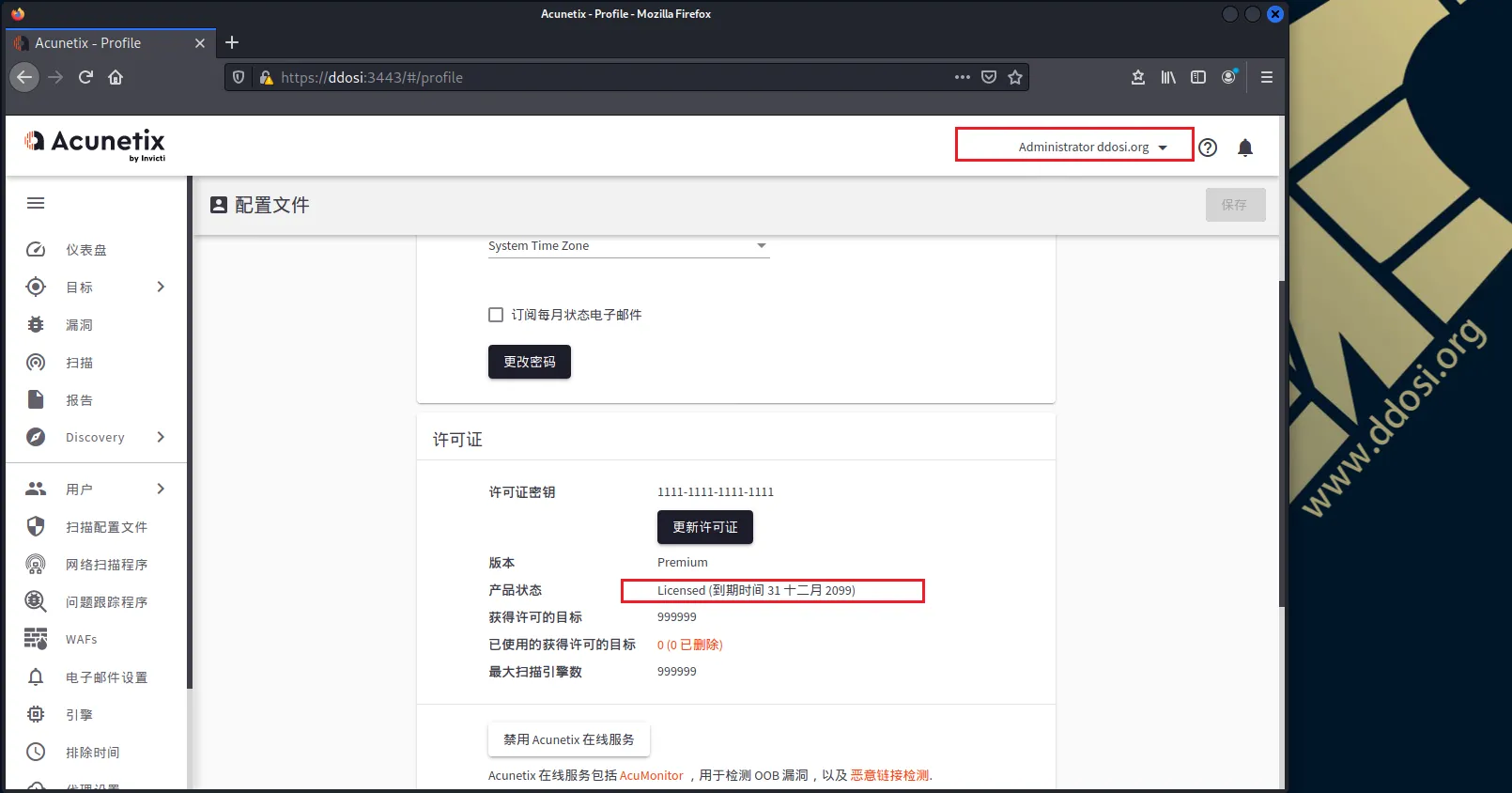Click the 0 (0 已删除) used targets value
The height and width of the screenshot is (793, 1512).
tap(690, 645)
